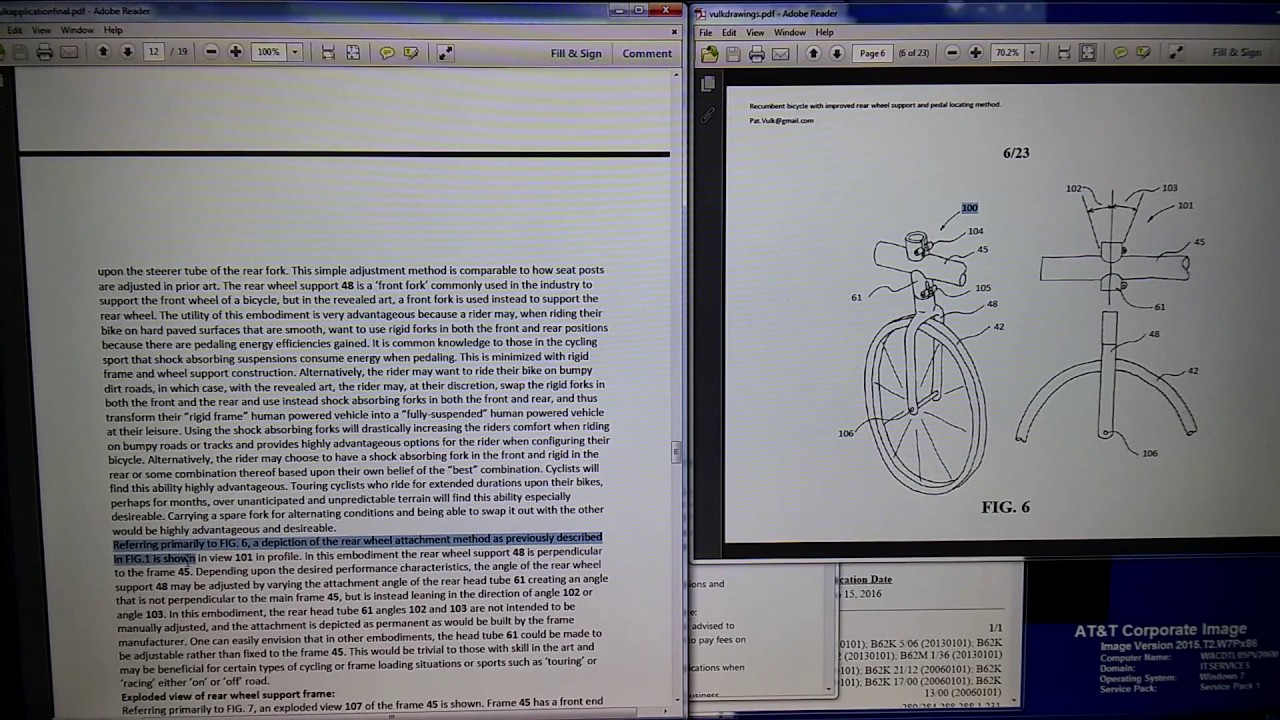Open Window menu in vulkapplicationfinal.pdf window
The width and height of the screenshot is (1280, 720).
point(77,30)
